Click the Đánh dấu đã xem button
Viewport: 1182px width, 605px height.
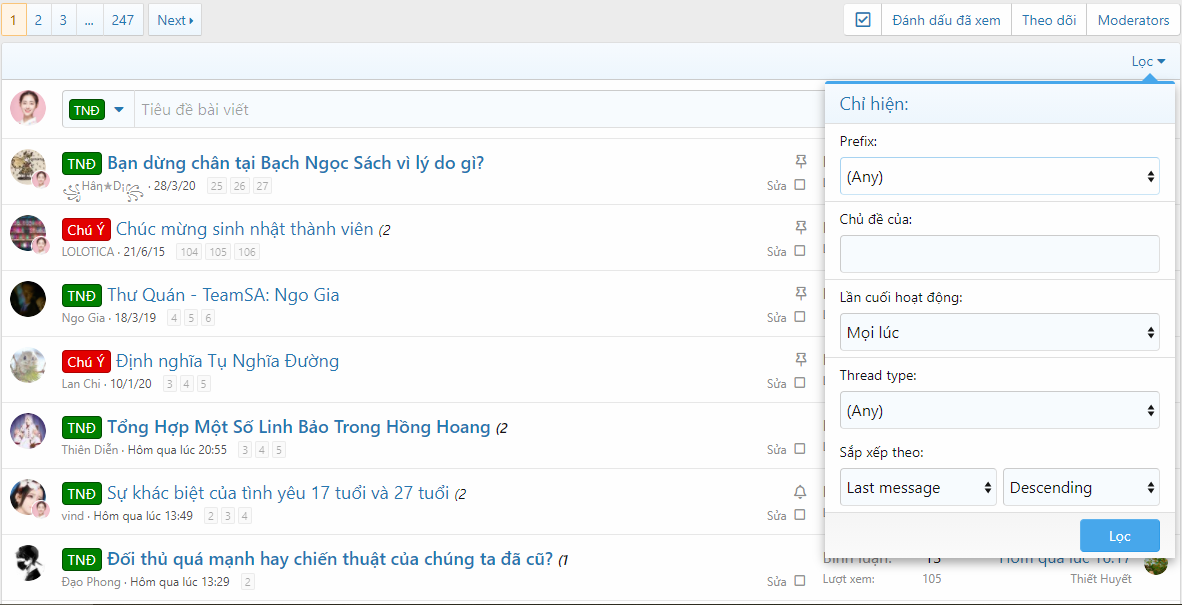[x=946, y=20]
